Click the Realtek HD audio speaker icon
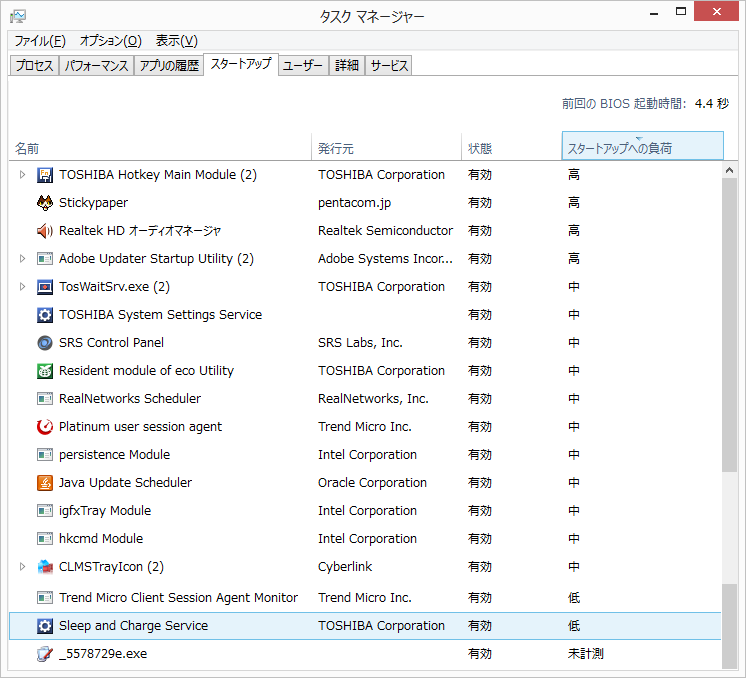The width and height of the screenshot is (750, 680). [x=44, y=231]
